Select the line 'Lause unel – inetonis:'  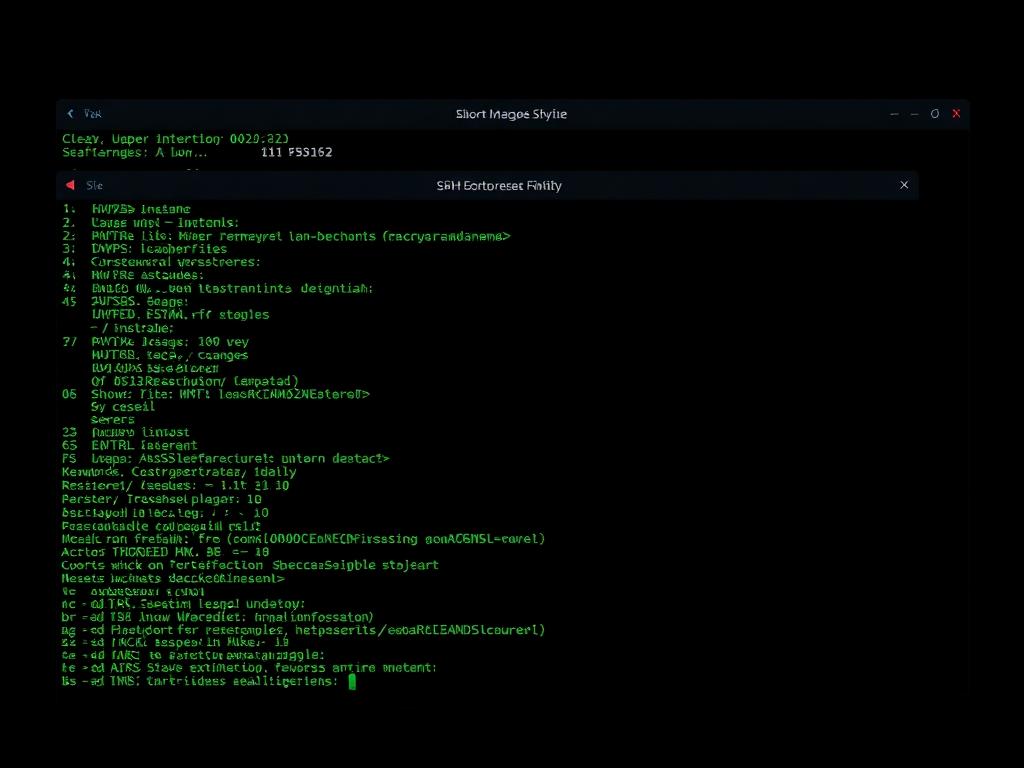pos(151,223)
